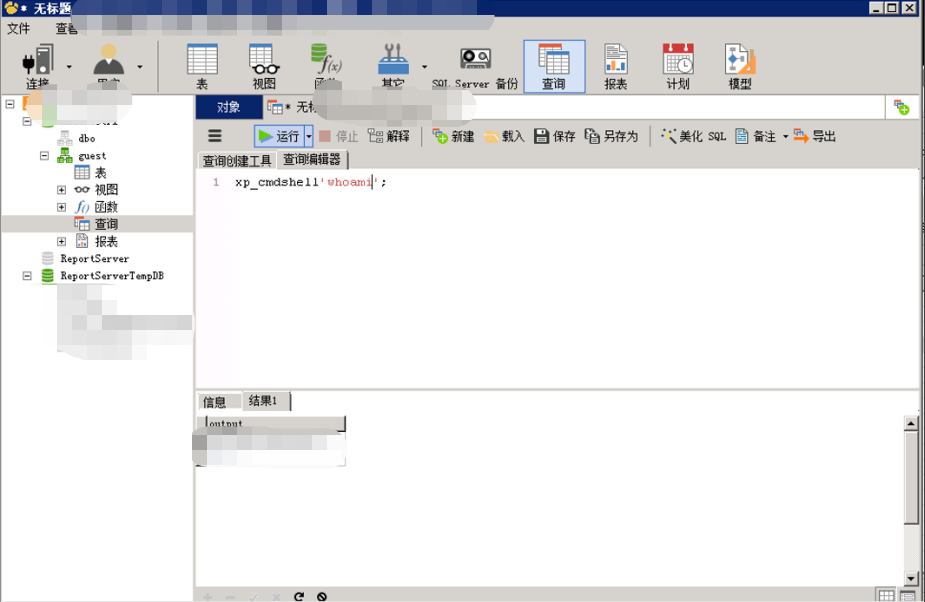Click into the SQL editor text line
925x602 pixels.
(311, 182)
